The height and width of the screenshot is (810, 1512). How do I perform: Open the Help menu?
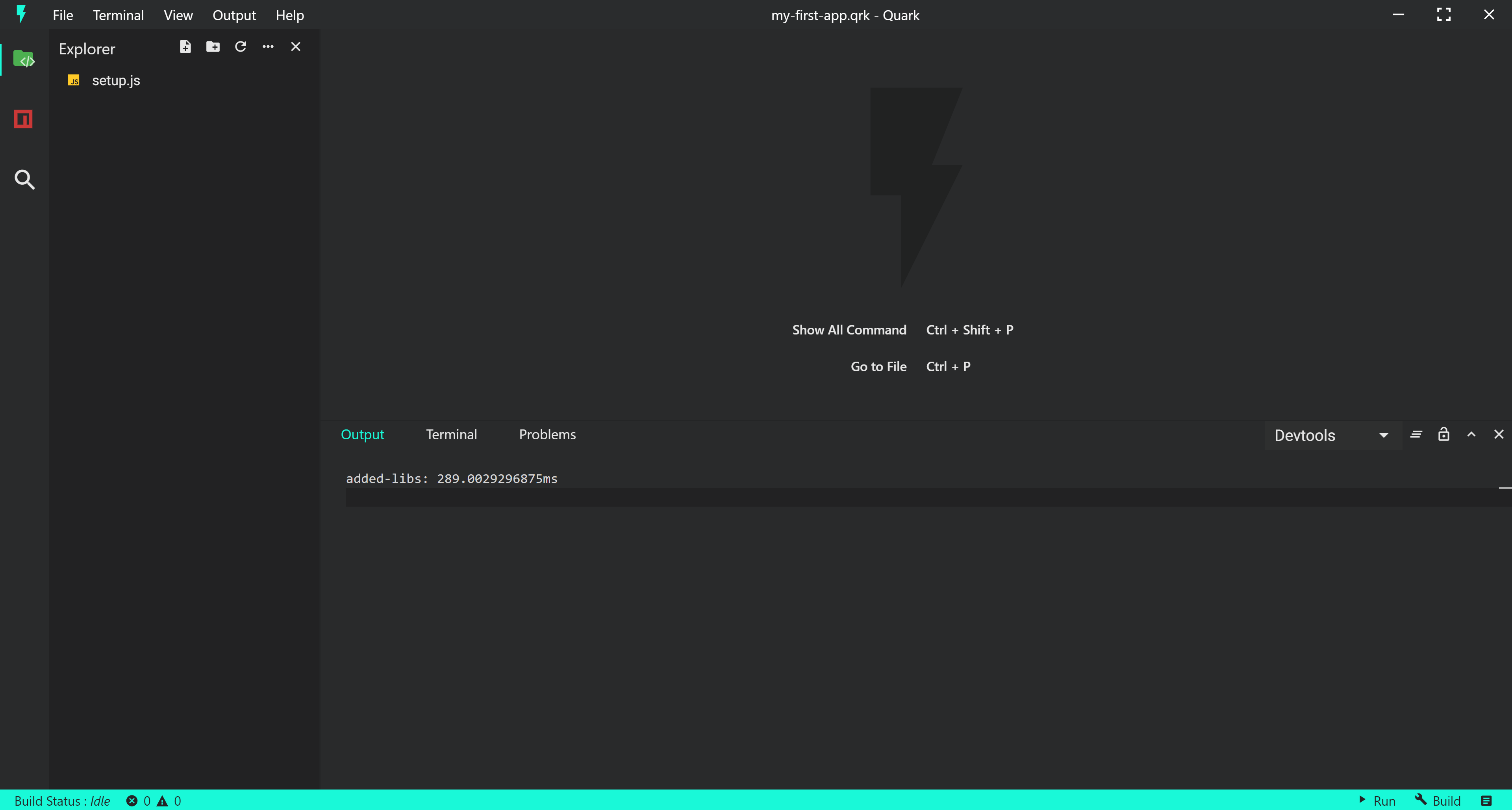click(290, 15)
